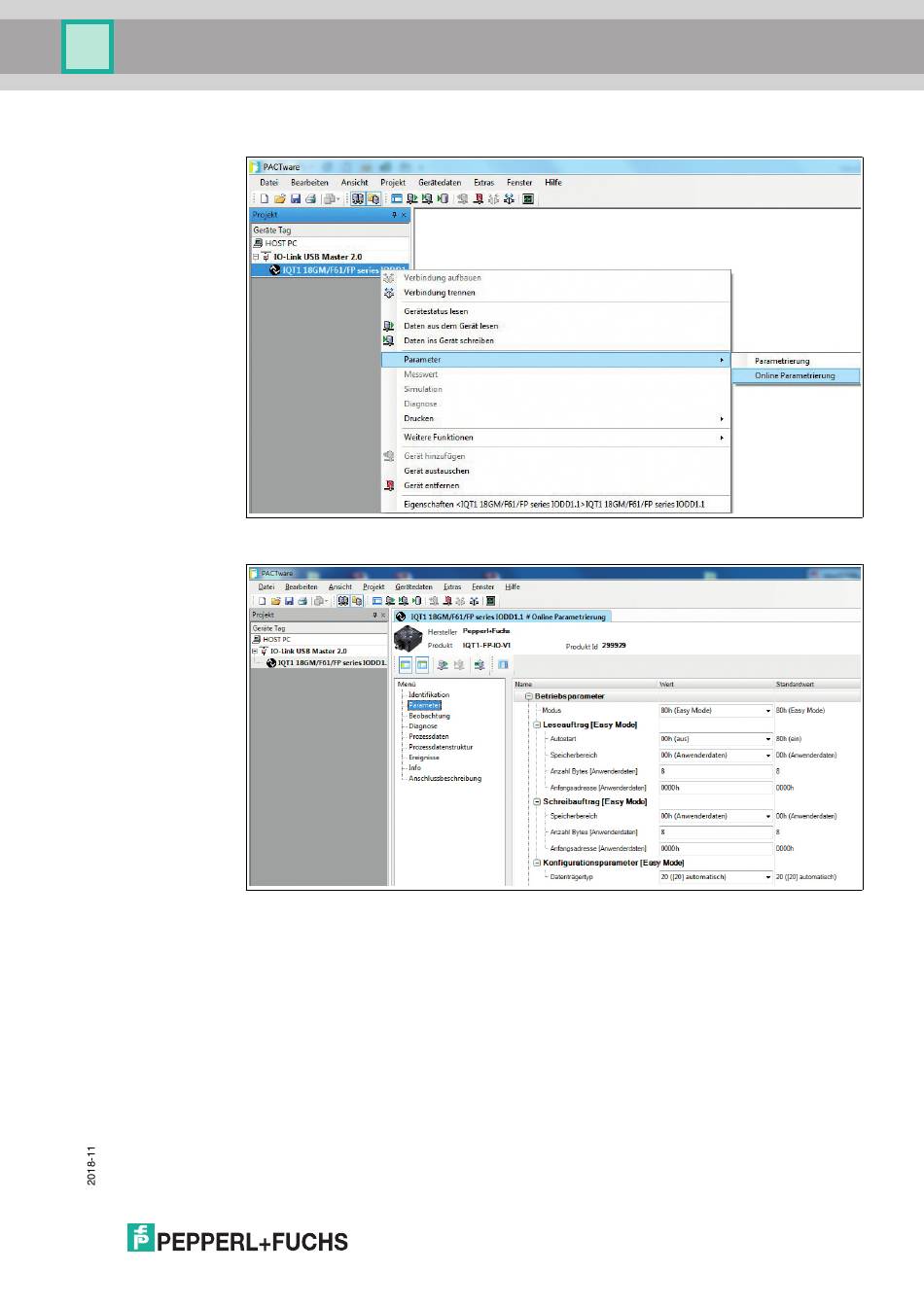Image resolution: width=924 pixels, height=1307 pixels.
Task: Select Gerät austauschen in context menu
Action: click(555, 471)
